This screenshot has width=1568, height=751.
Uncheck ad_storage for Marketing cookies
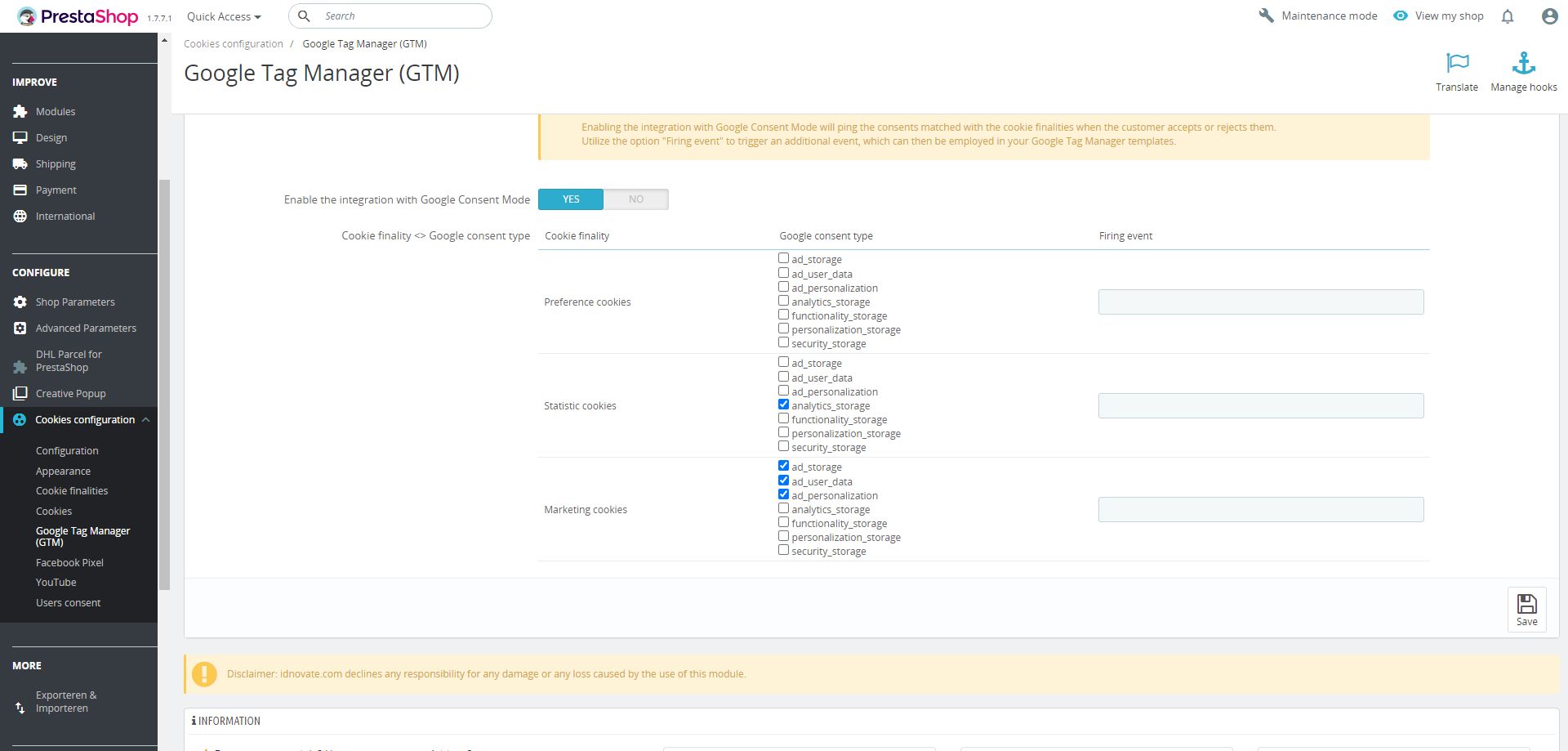tap(784, 466)
